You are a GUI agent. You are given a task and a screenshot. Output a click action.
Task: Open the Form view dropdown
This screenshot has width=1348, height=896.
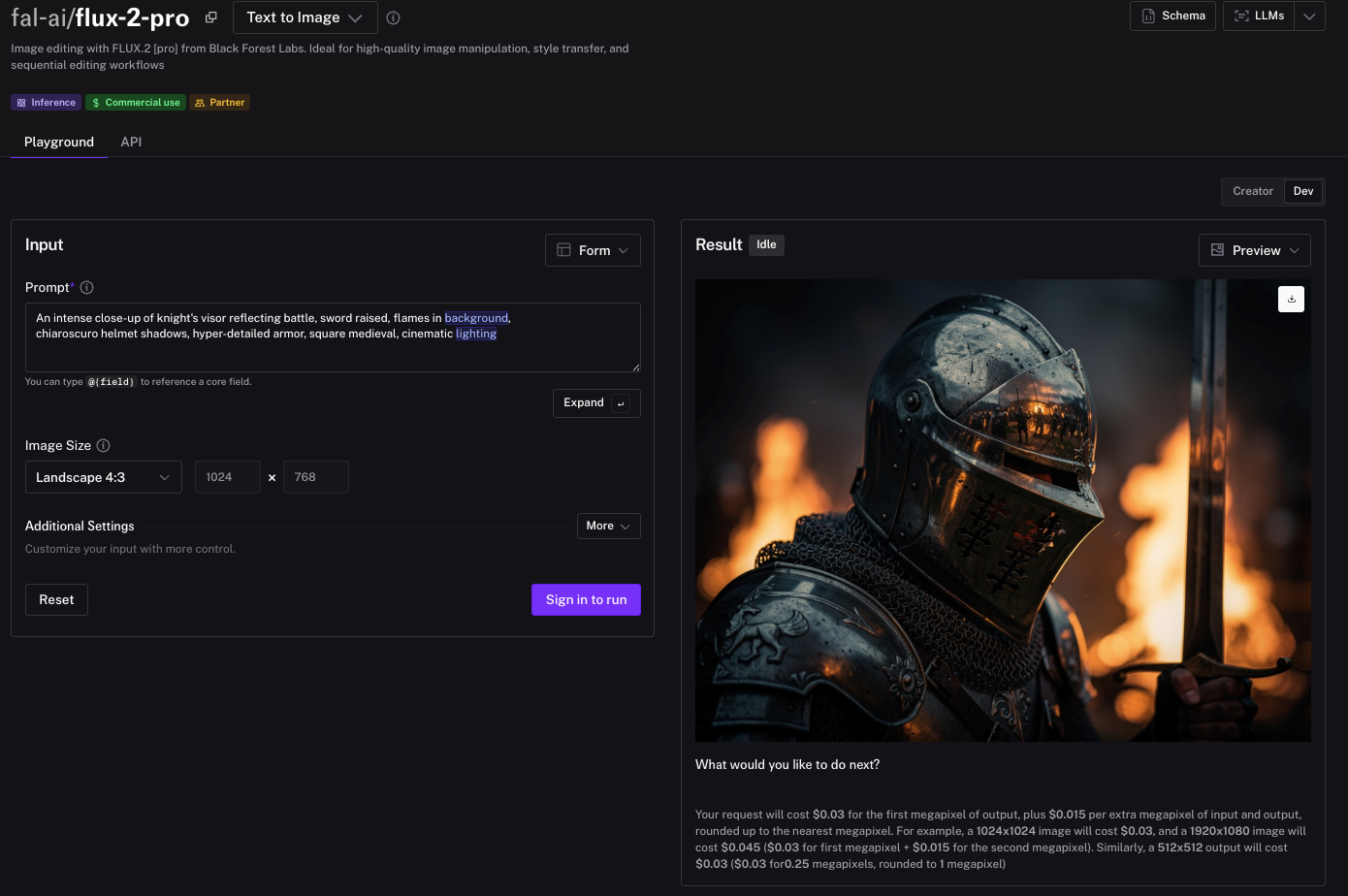(x=593, y=250)
